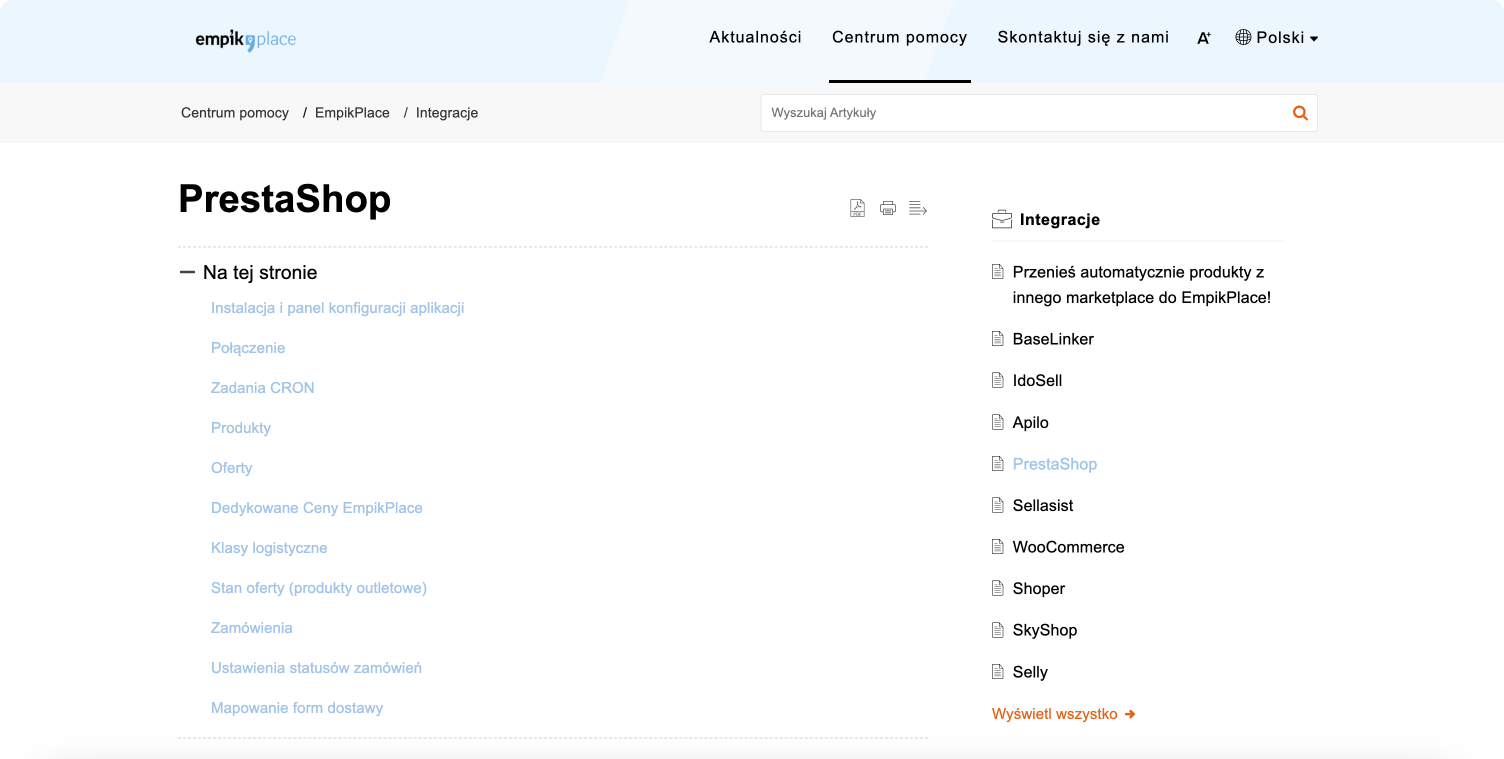Click document icon next to Selly
This screenshot has height=759, width=1504.
click(x=997, y=672)
